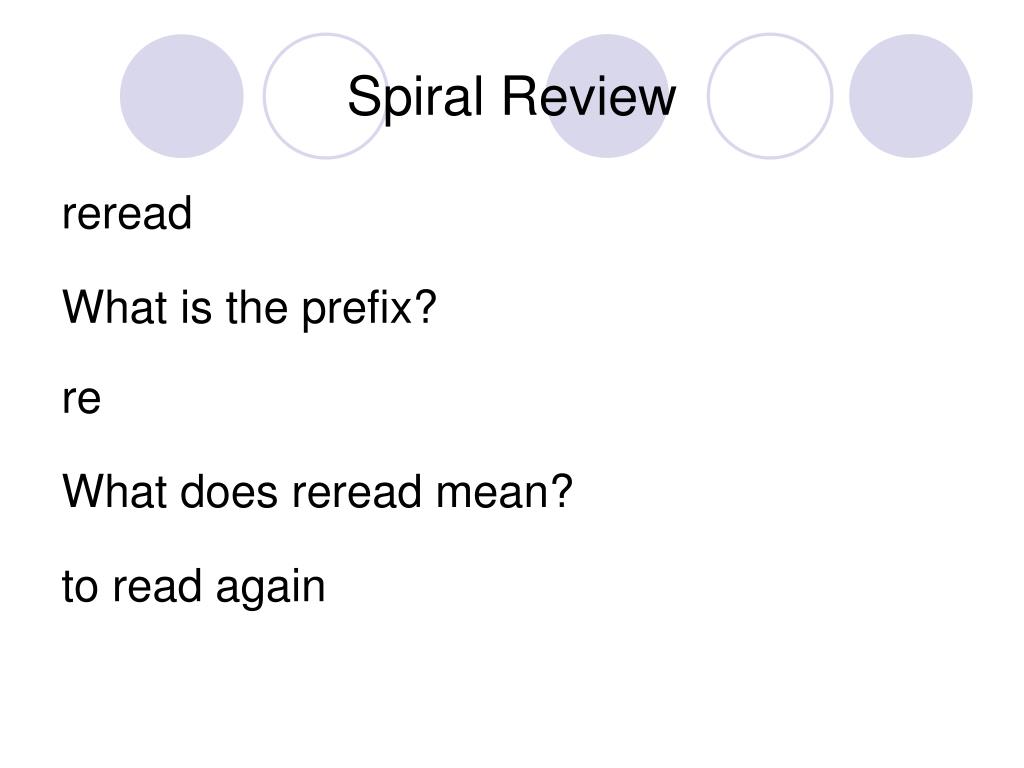Click the word reread in the second question
The height and width of the screenshot is (768, 1024).
tap(357, 493)
